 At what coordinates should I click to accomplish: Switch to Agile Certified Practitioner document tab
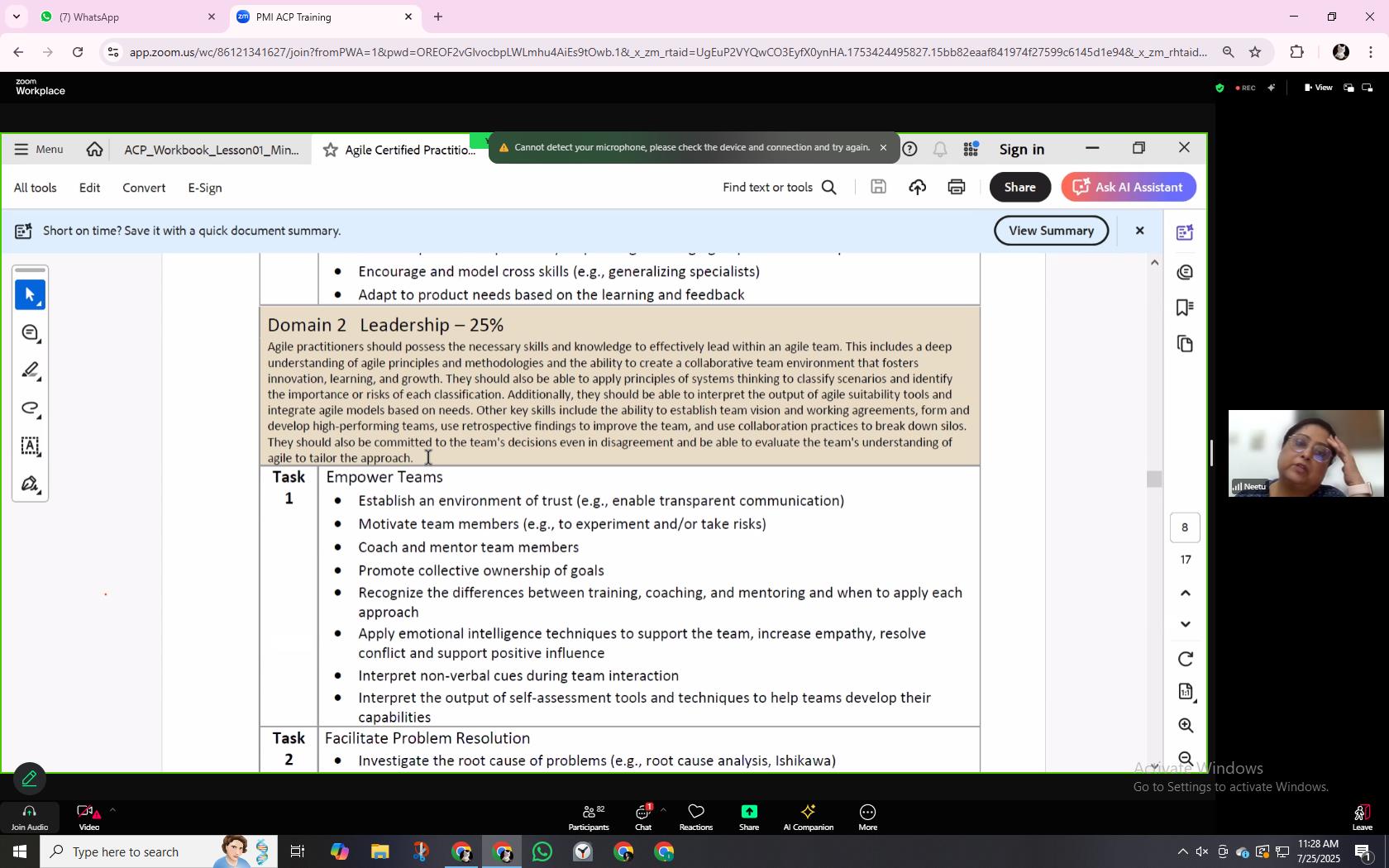399,150
